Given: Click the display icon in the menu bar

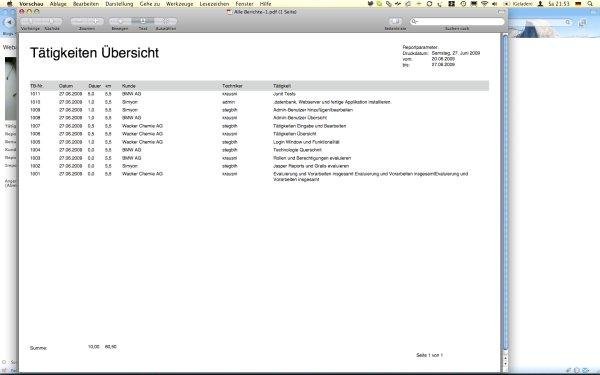Looking at the screenshot, I should (x=474, y=3).
